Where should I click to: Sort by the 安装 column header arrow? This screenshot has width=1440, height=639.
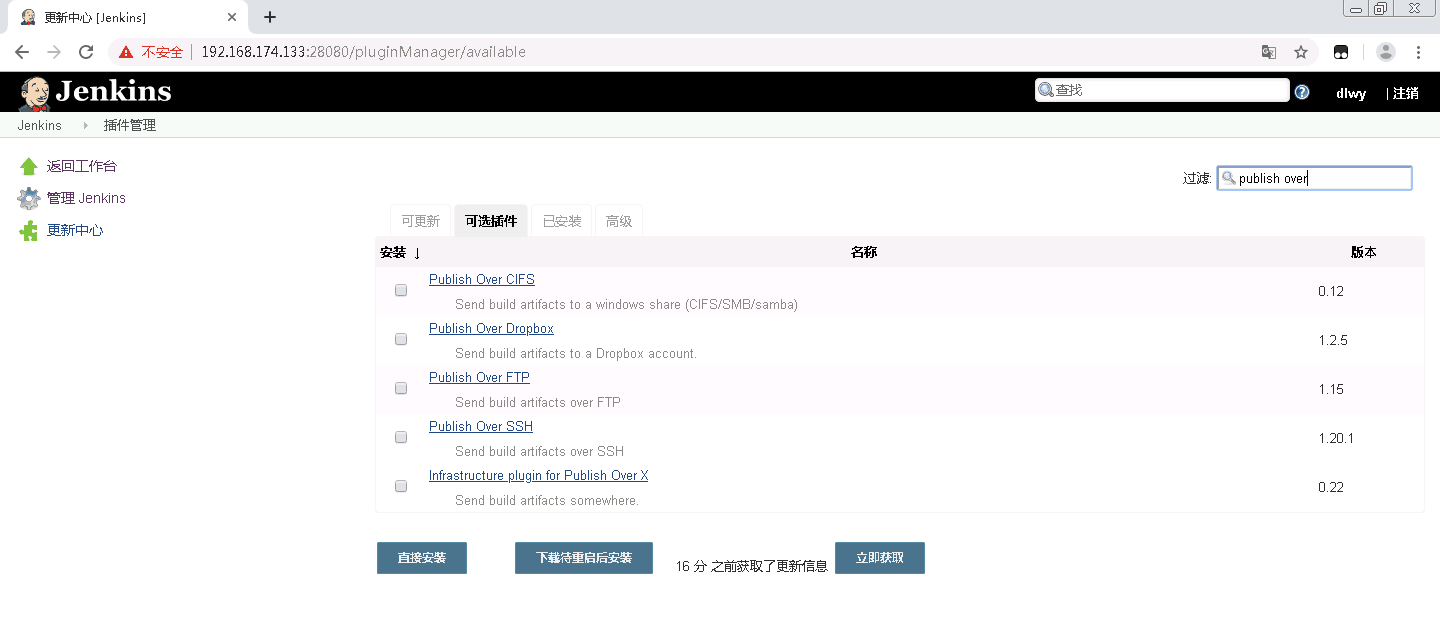click(x=417, y=253)
